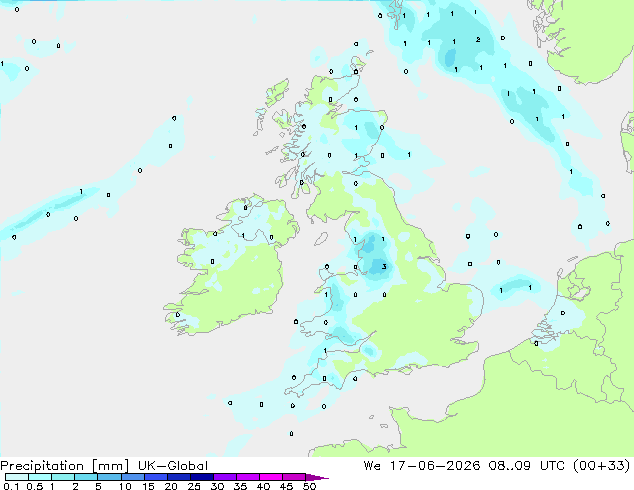Click the "Precipitation" title text
This screenshot has width=634, height=490.
[42, 466]
